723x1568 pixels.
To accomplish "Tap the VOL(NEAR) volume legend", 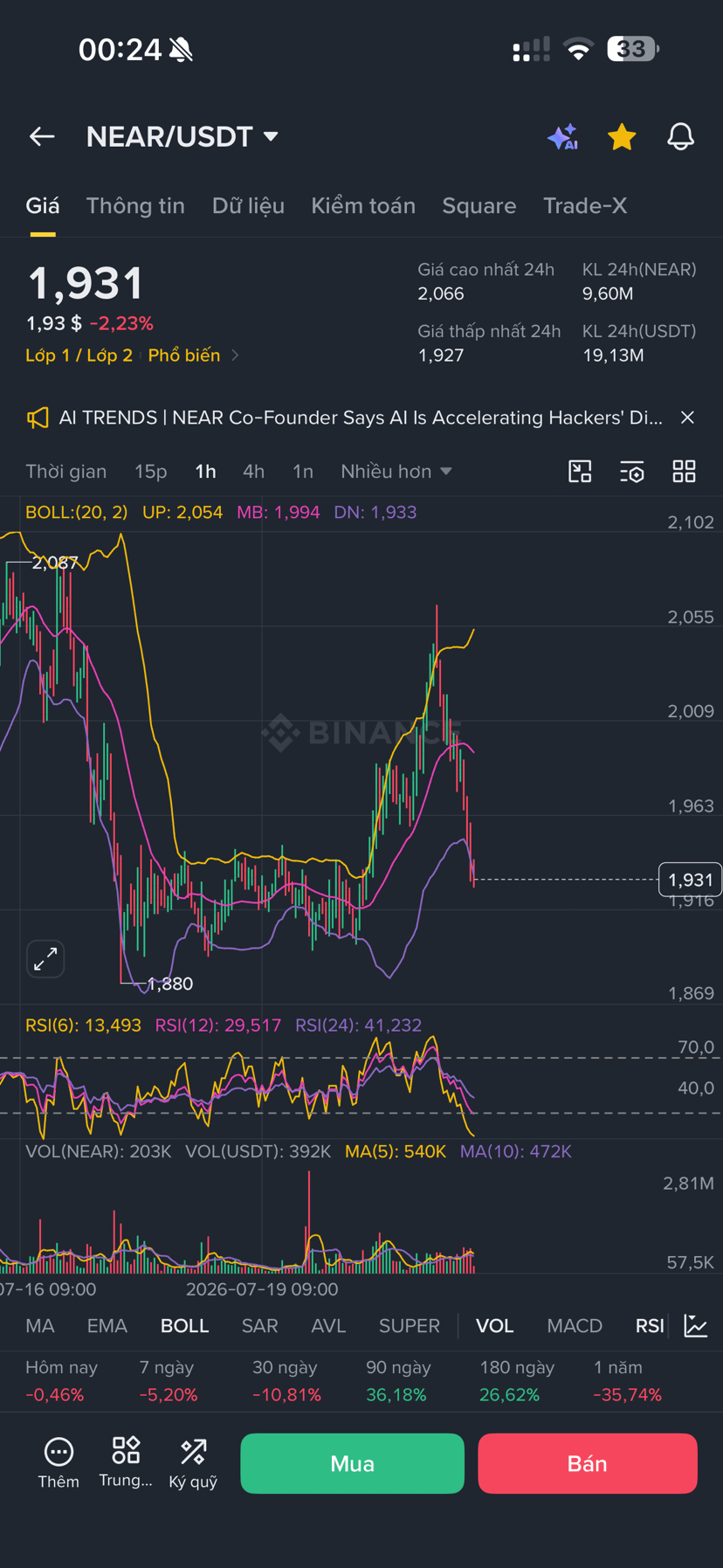I will click(x=98, y=1151).
